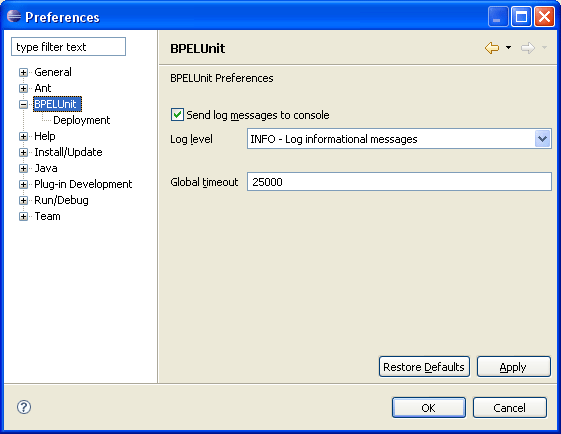Click the yellow back navigation arrow
This screenshot has height=434, width=561.
point(492,48)
